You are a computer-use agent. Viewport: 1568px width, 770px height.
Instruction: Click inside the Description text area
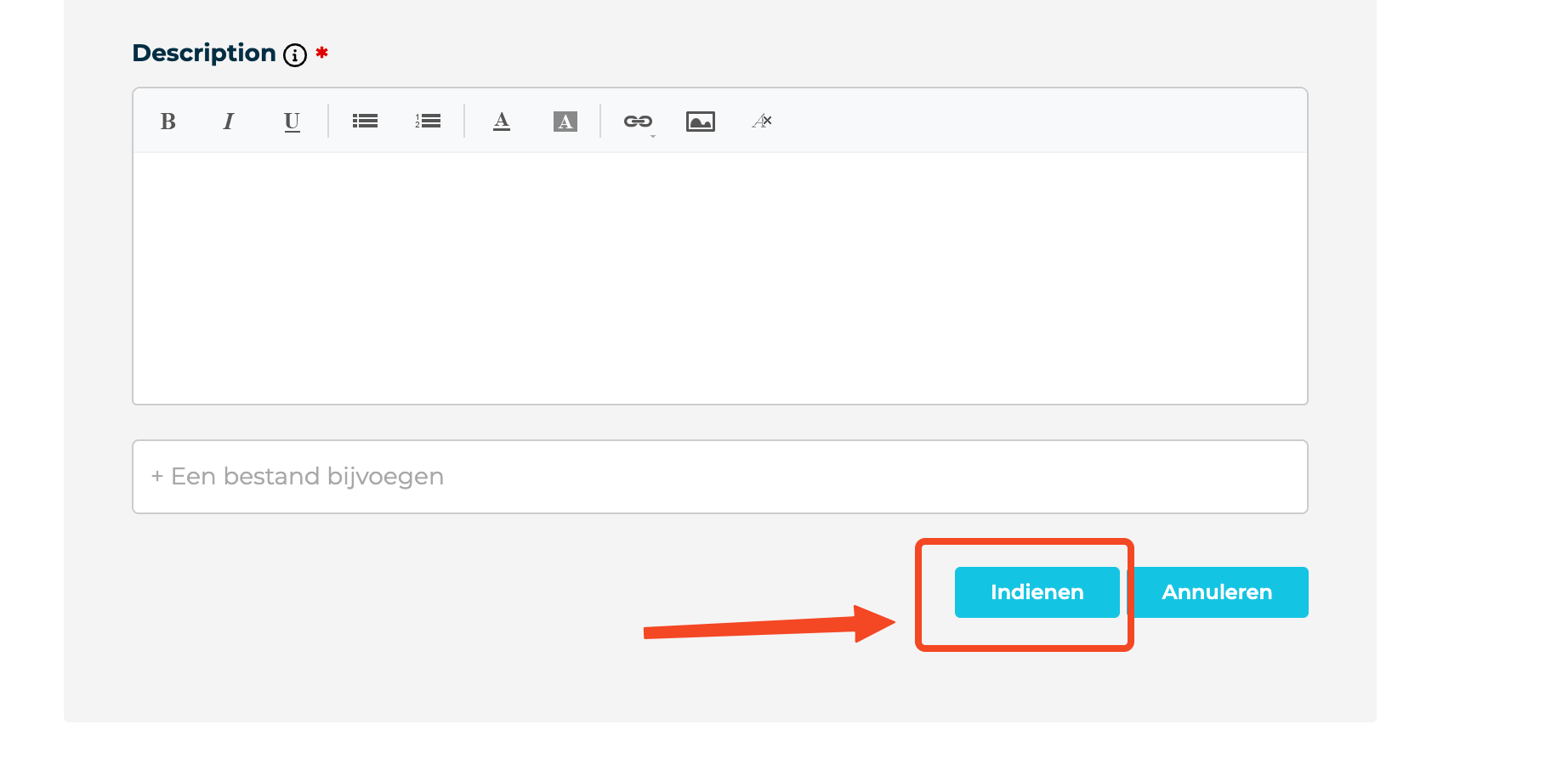click(720, 278)
